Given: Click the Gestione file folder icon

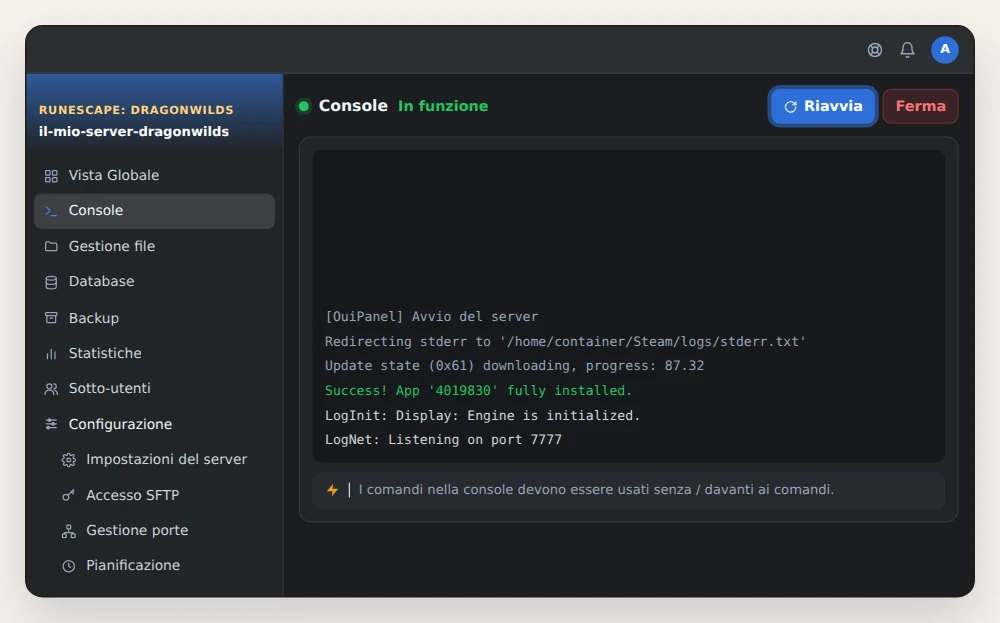Looking at the screenshot, I should pyautogui.click(x=51, y=246).
